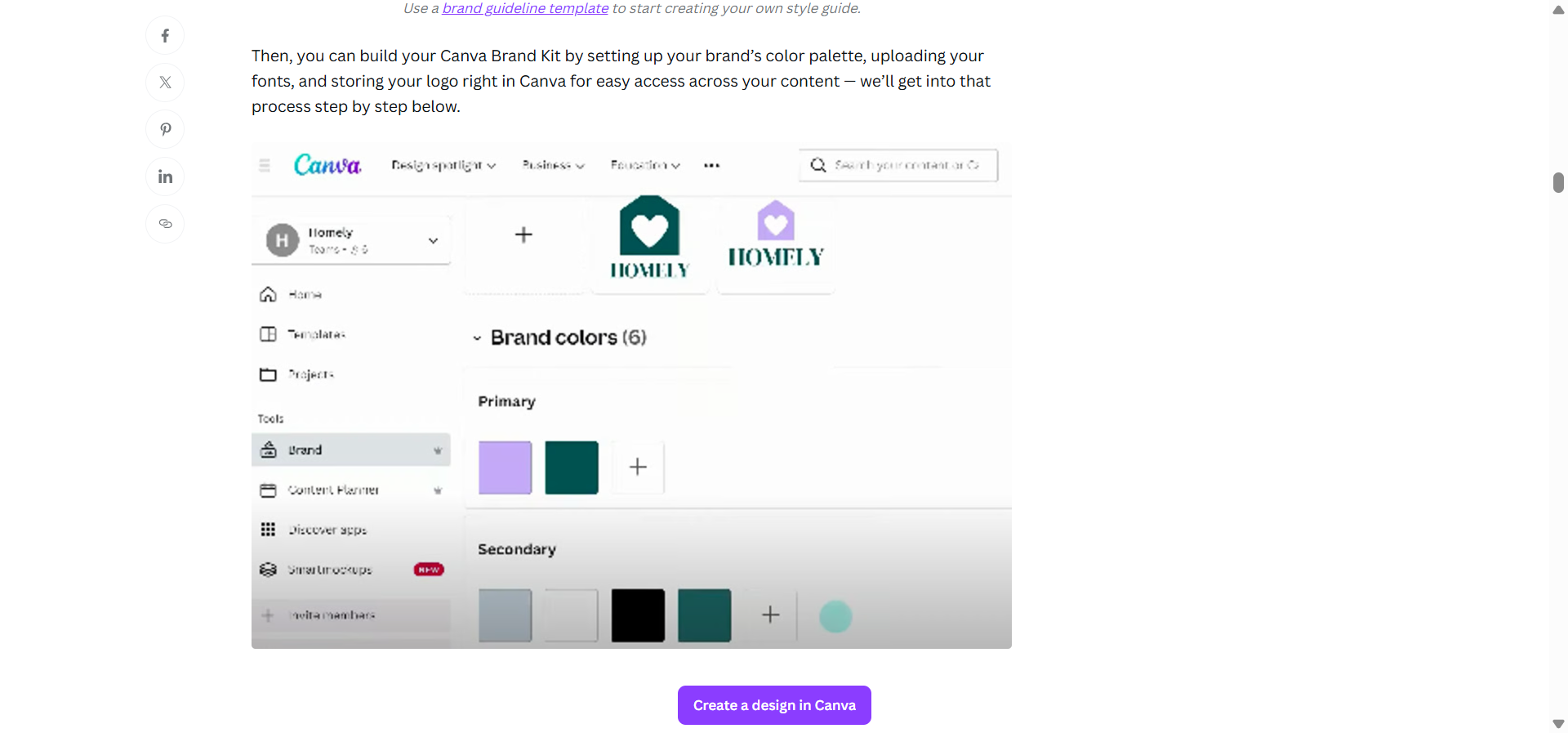Viewport: 1568px width, 733px height.
Task: Click the Search your content field
Action: [x=898, y=165]
